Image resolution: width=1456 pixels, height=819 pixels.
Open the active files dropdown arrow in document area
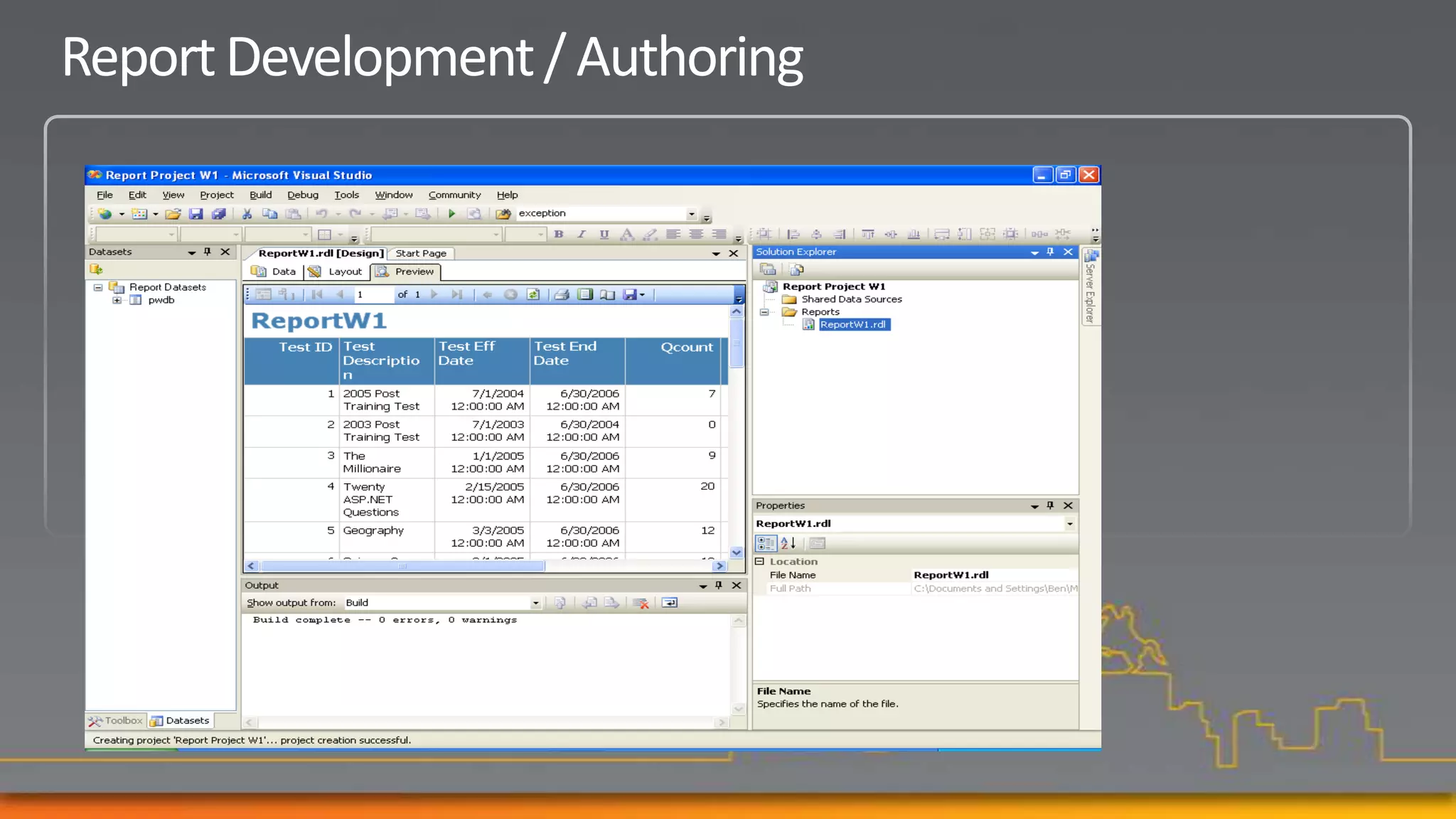pyautogui.click(x=716, y=254)
